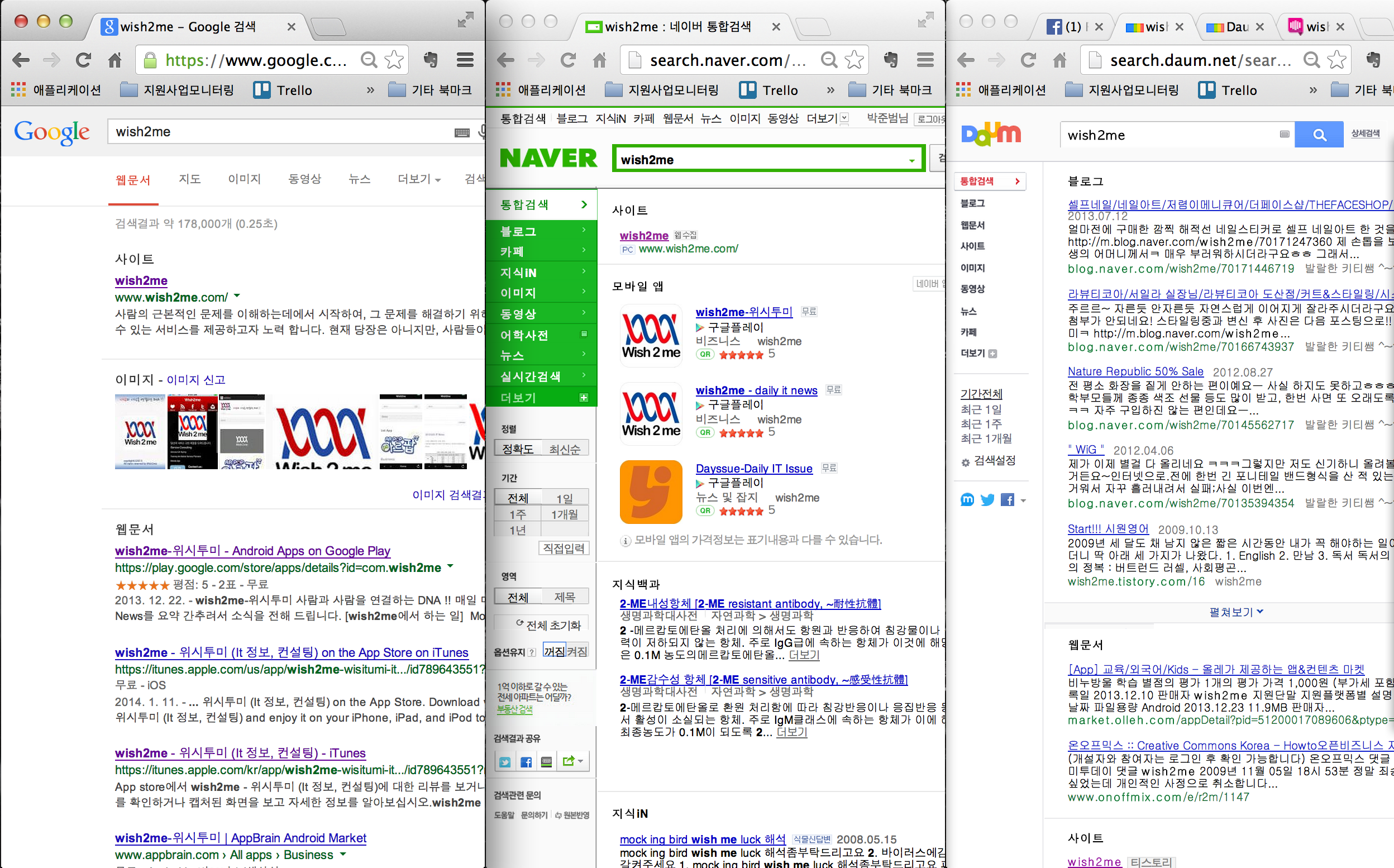Reload the Google search page
1394x868 pixels.
click(x=84, y=60)
